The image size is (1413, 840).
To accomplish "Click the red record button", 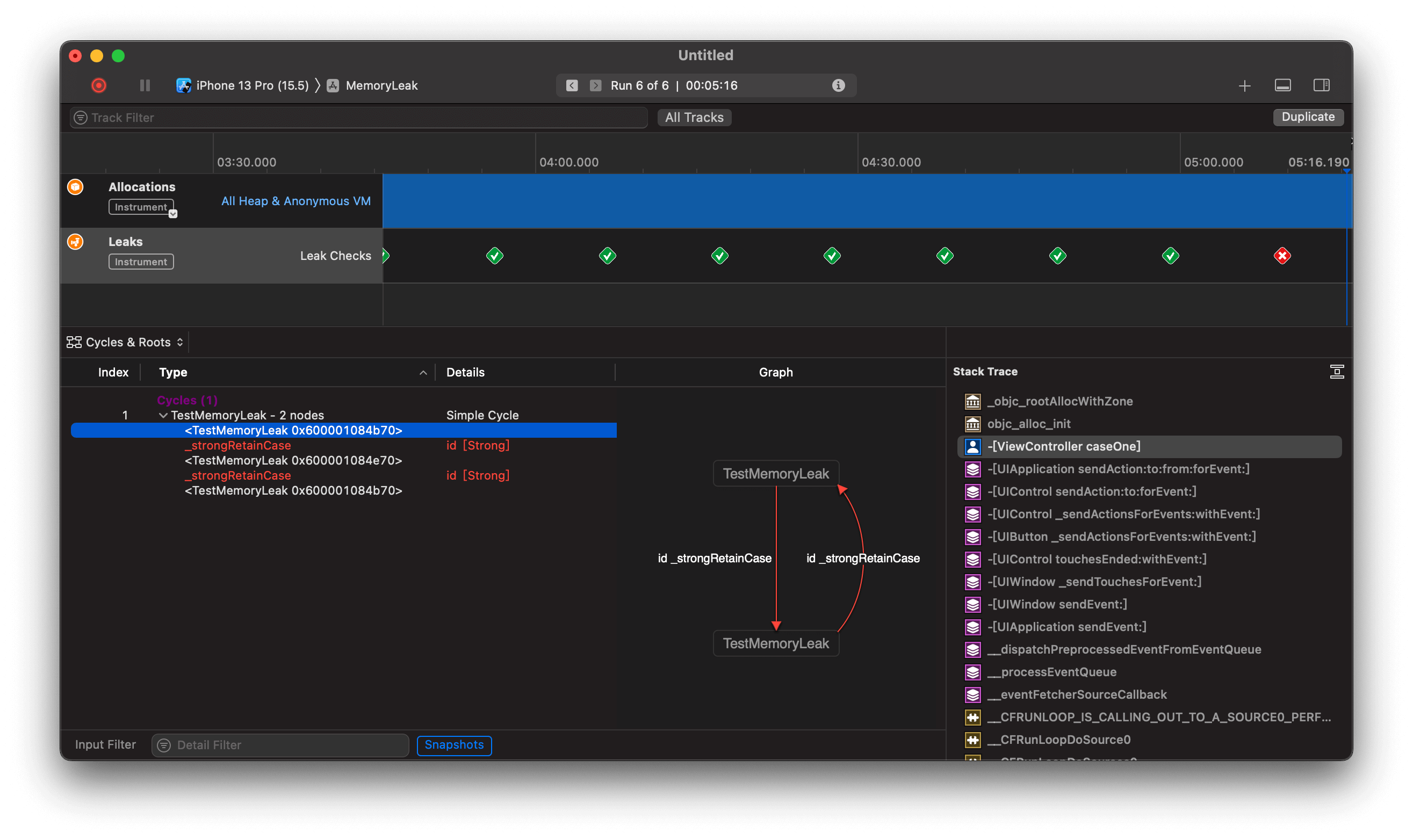I will click(98, 85).
